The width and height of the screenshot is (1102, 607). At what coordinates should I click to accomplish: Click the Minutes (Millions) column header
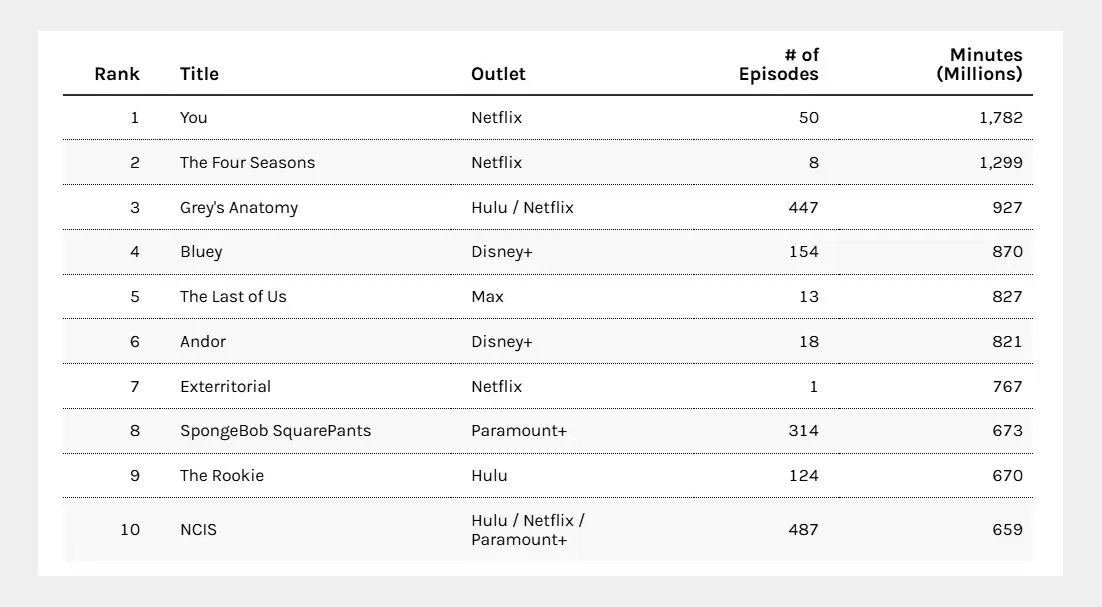click(979, 65)
